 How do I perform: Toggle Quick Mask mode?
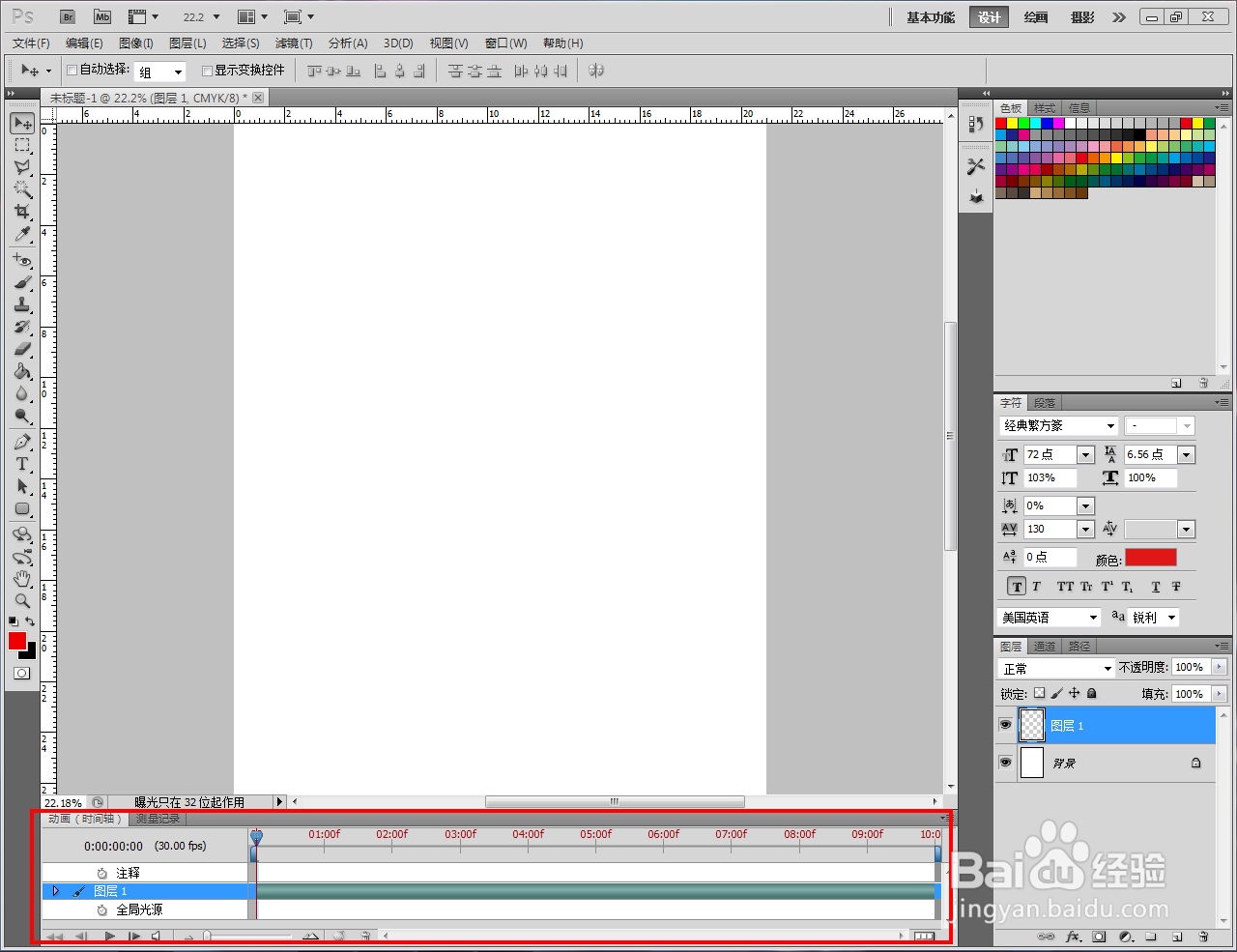[x=21, y=674]
